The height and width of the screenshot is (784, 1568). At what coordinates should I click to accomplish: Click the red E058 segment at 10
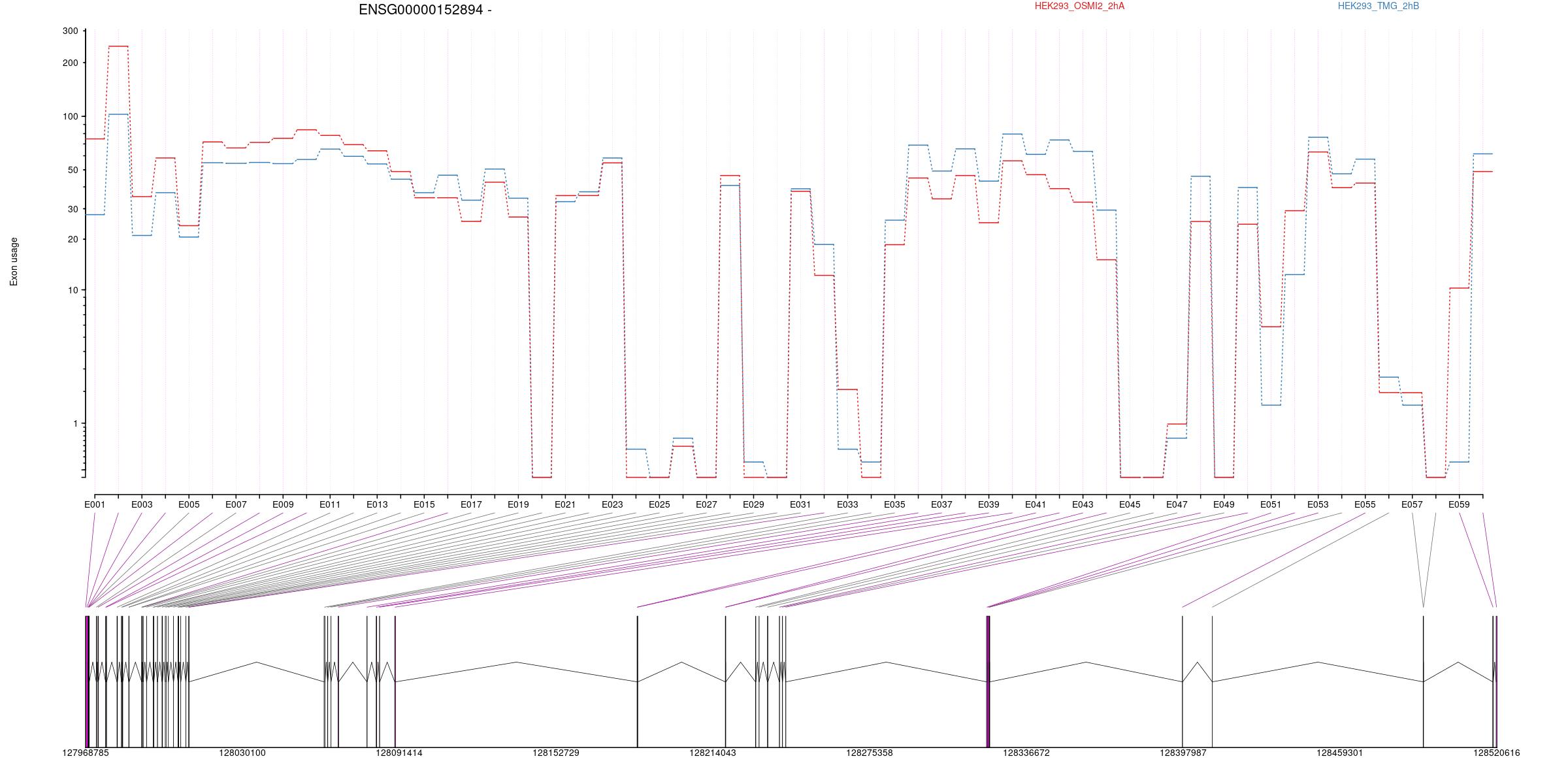tap(1459, 288)
